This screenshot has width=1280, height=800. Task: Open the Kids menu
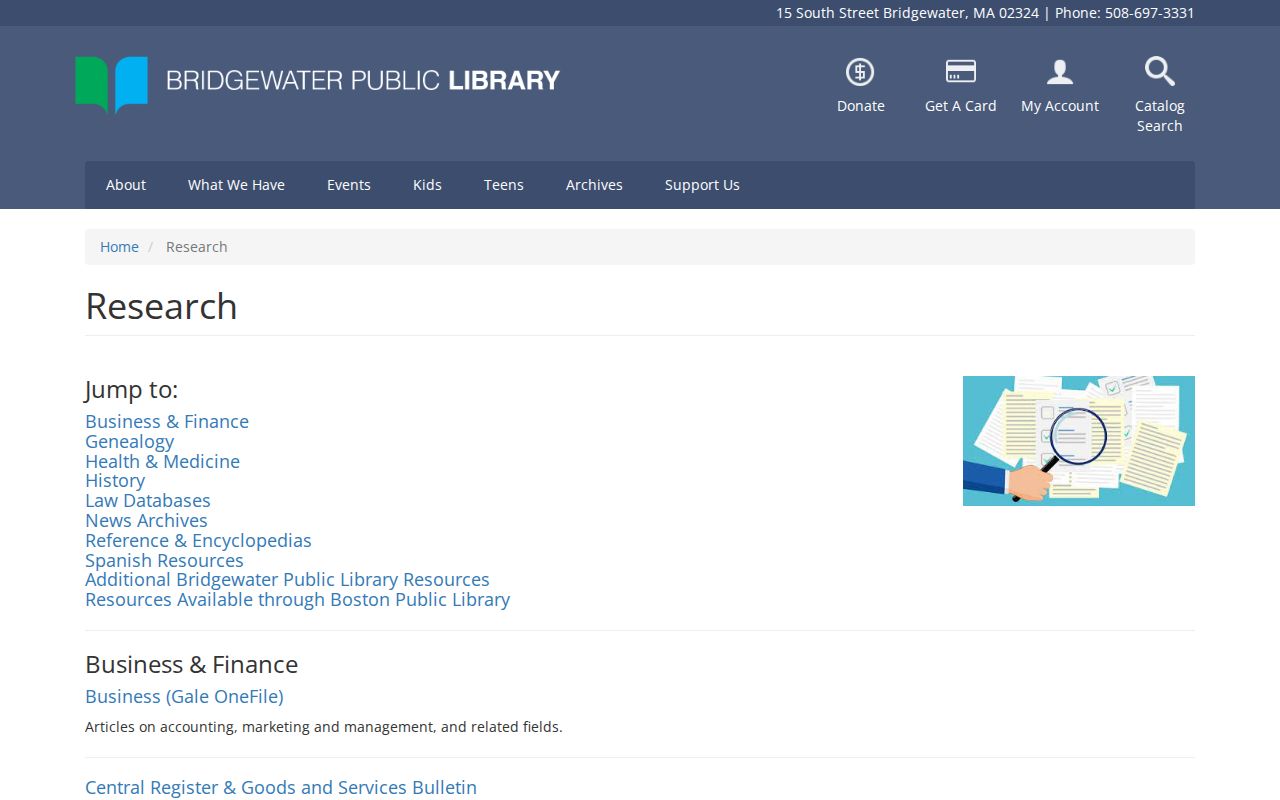pyautogui.click(x=427, y=185)
